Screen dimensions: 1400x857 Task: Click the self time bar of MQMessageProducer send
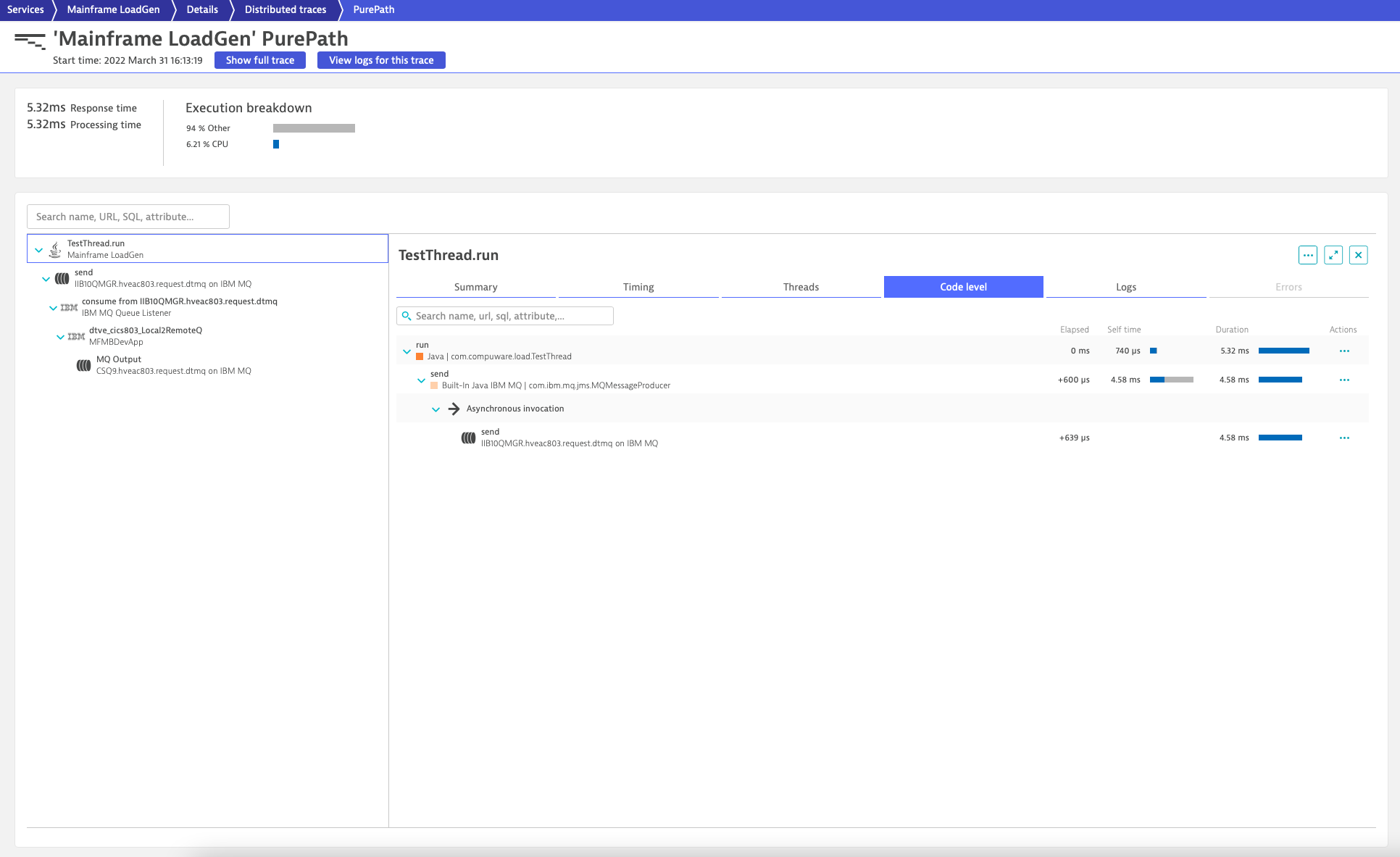point(1172,380)
